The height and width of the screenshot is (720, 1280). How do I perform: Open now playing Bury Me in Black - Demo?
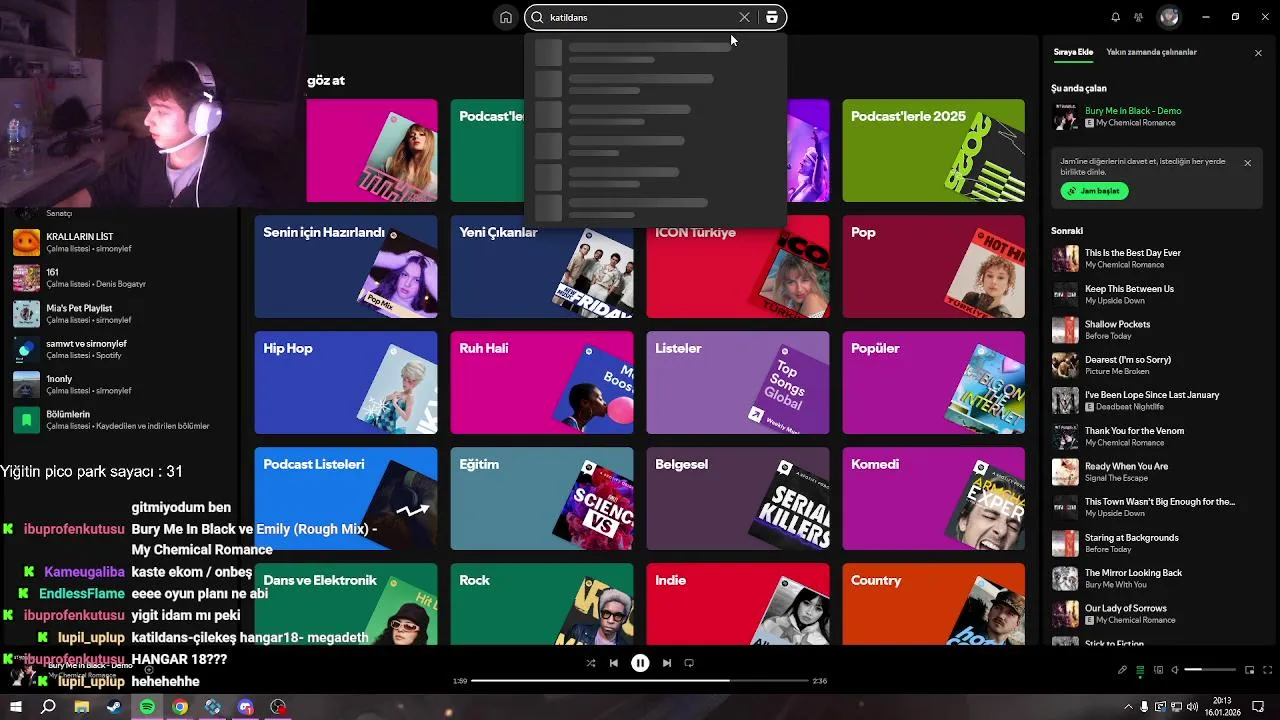pyautogui.click(x=1133, y=111)
